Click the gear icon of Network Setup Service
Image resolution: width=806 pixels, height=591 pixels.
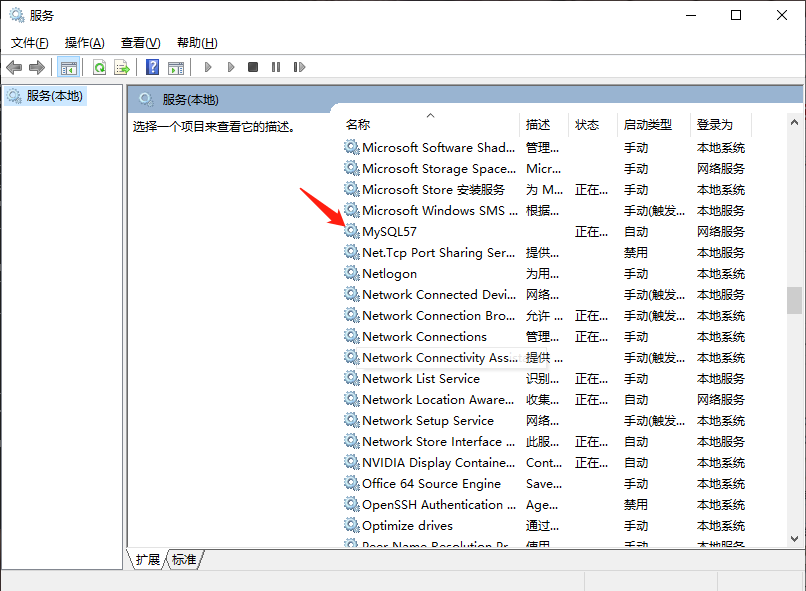click(x=352, y=420)
